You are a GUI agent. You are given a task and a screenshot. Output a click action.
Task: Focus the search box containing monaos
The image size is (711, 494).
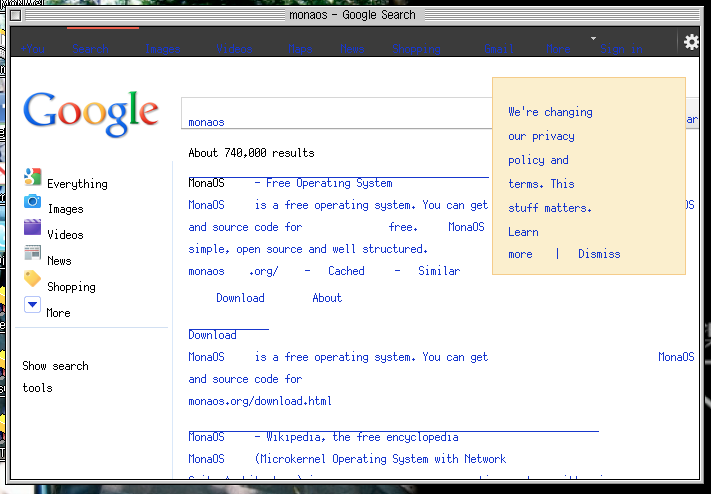point(337,113)
